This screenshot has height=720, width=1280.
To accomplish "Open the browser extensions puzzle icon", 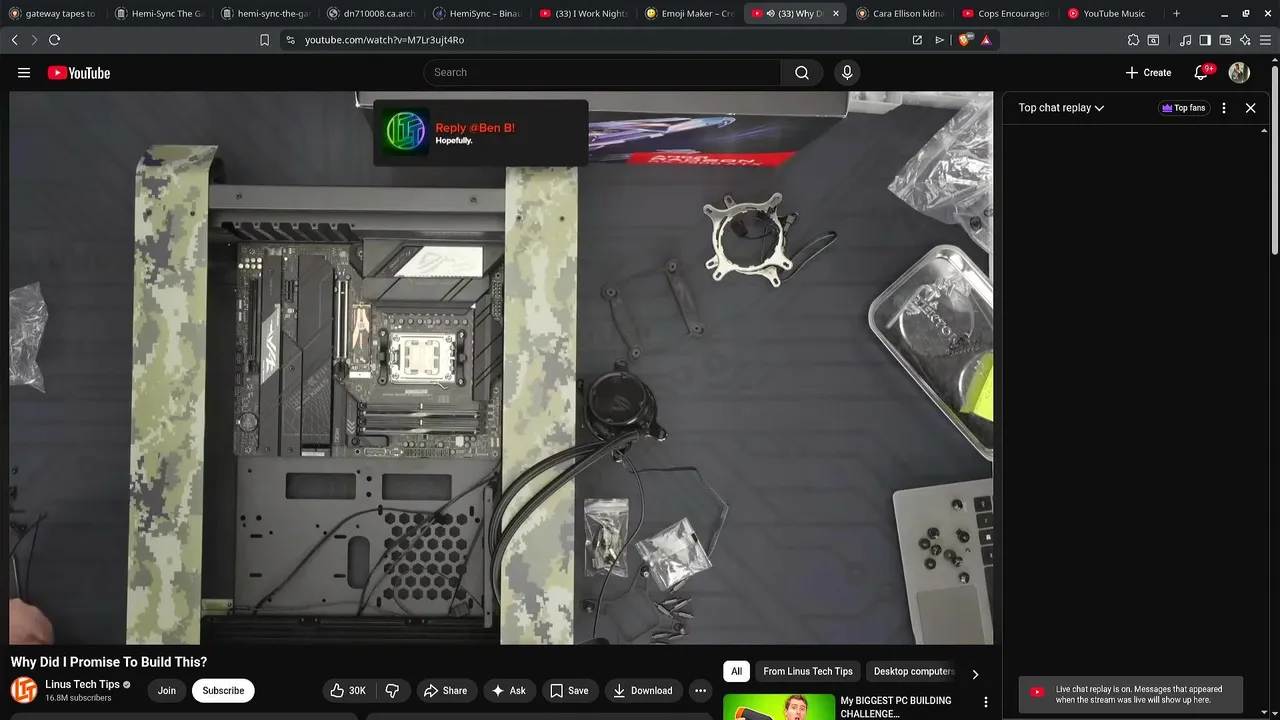I will [x=1133, y=40].
